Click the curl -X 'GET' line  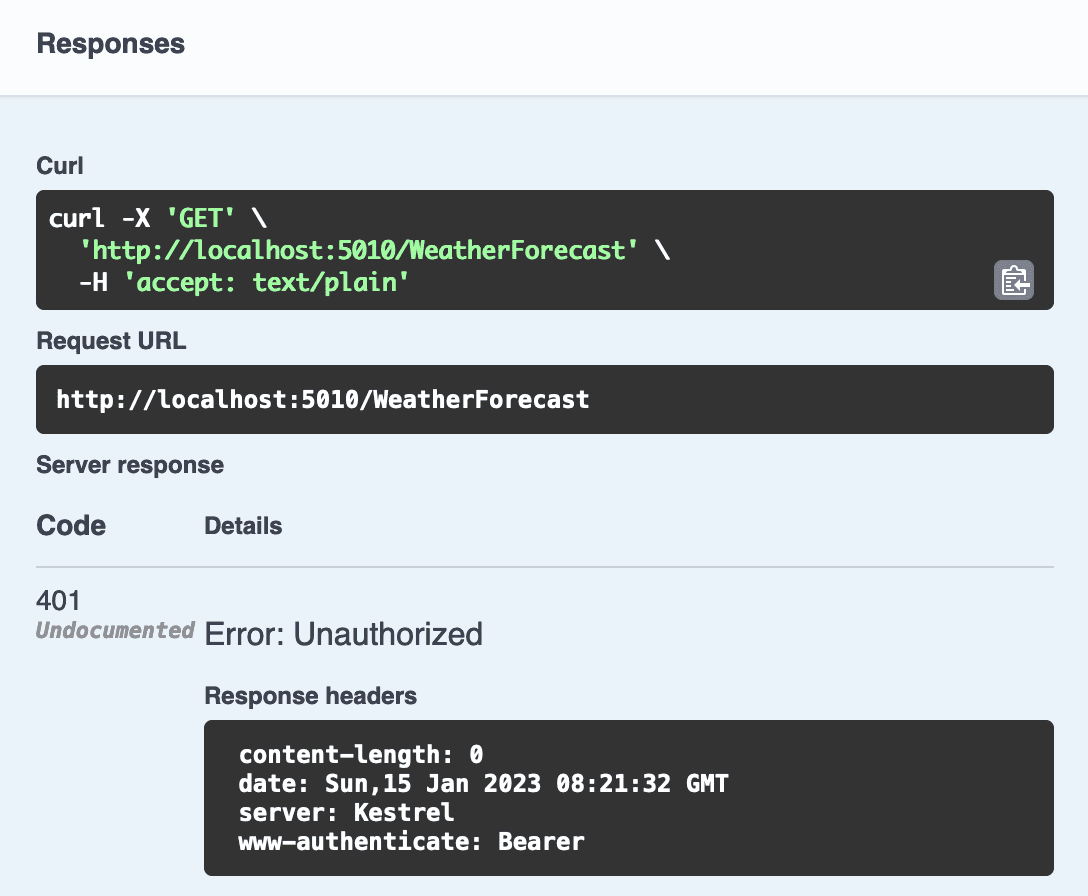coord(158,219)
